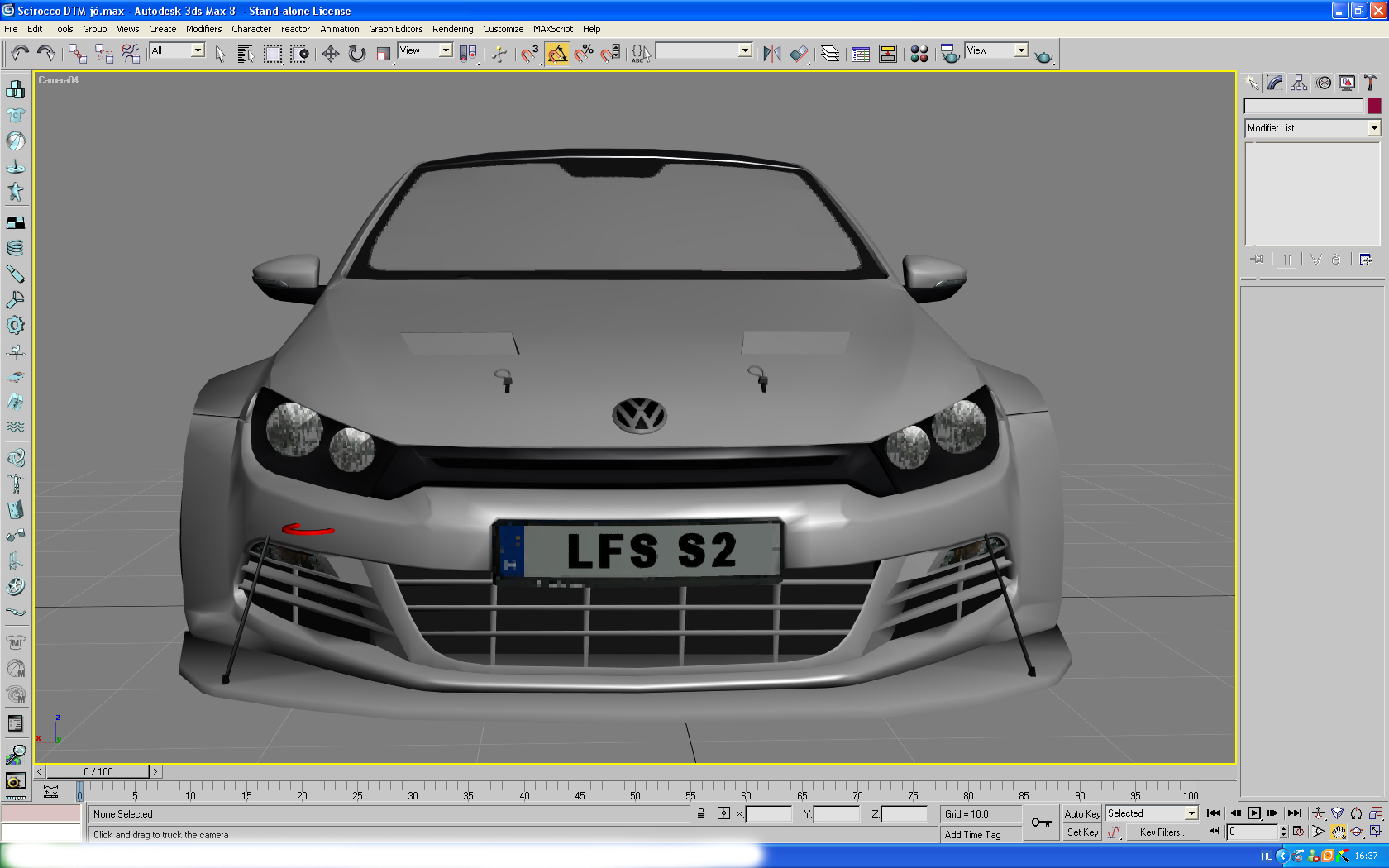Open the Render Scene dialog teapot

950,54
